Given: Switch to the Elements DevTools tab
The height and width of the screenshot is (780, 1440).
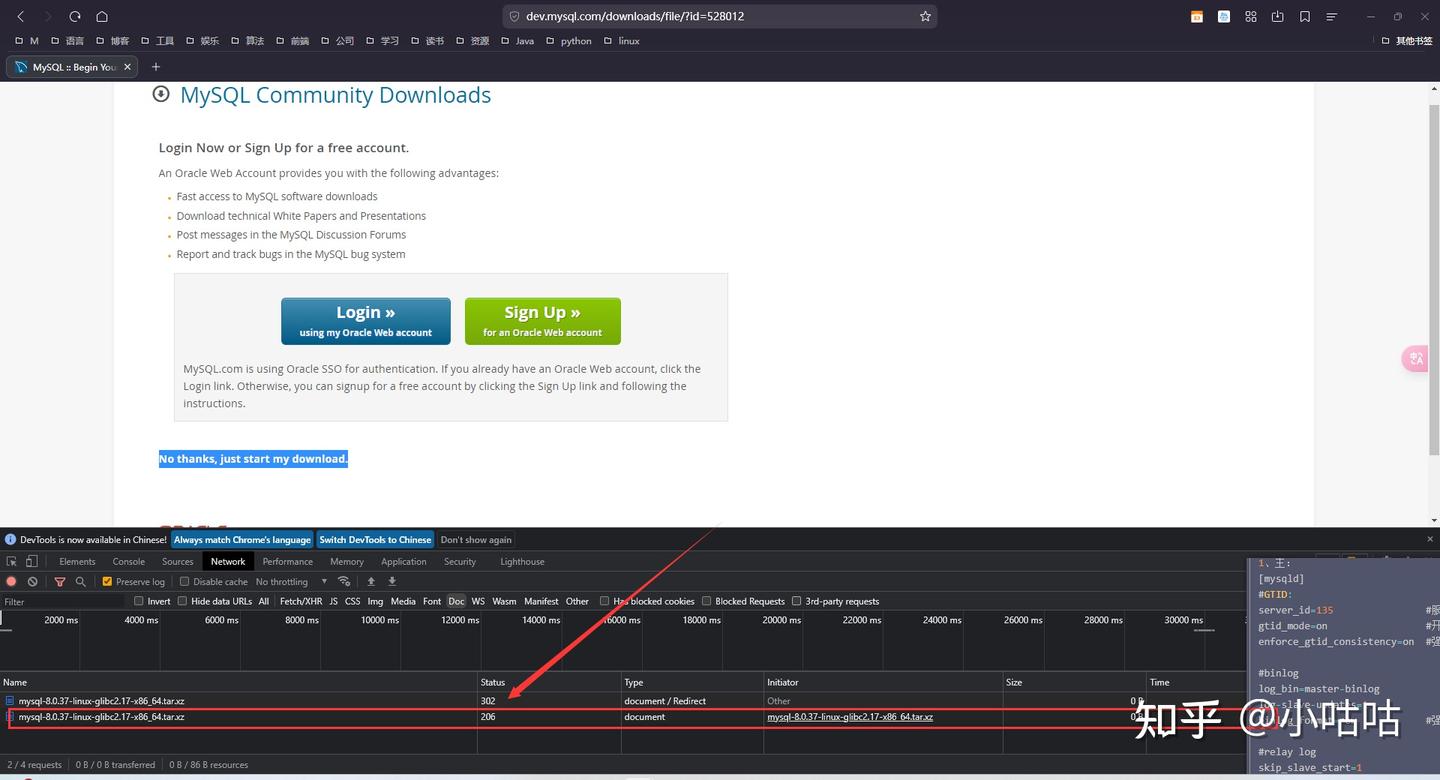Looking at the screenshot, I should tap(77, 561).
